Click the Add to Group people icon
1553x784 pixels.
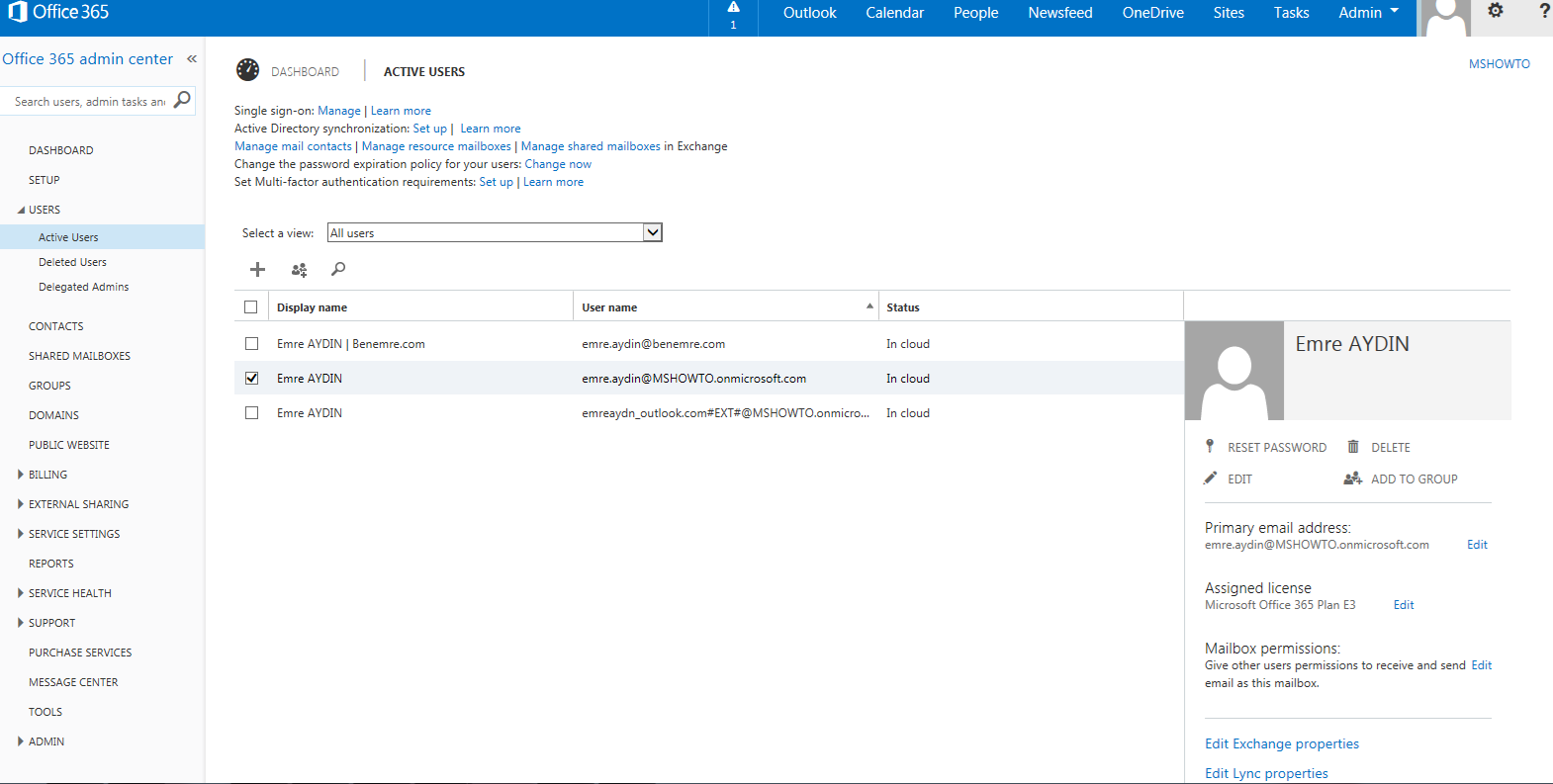pyautogui.click(x=1352, y=478)
